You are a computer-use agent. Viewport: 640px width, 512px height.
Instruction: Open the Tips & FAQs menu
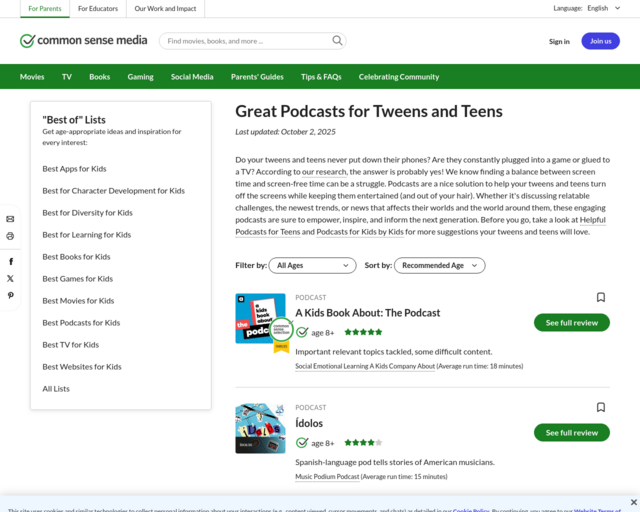[x=321, y=77]
